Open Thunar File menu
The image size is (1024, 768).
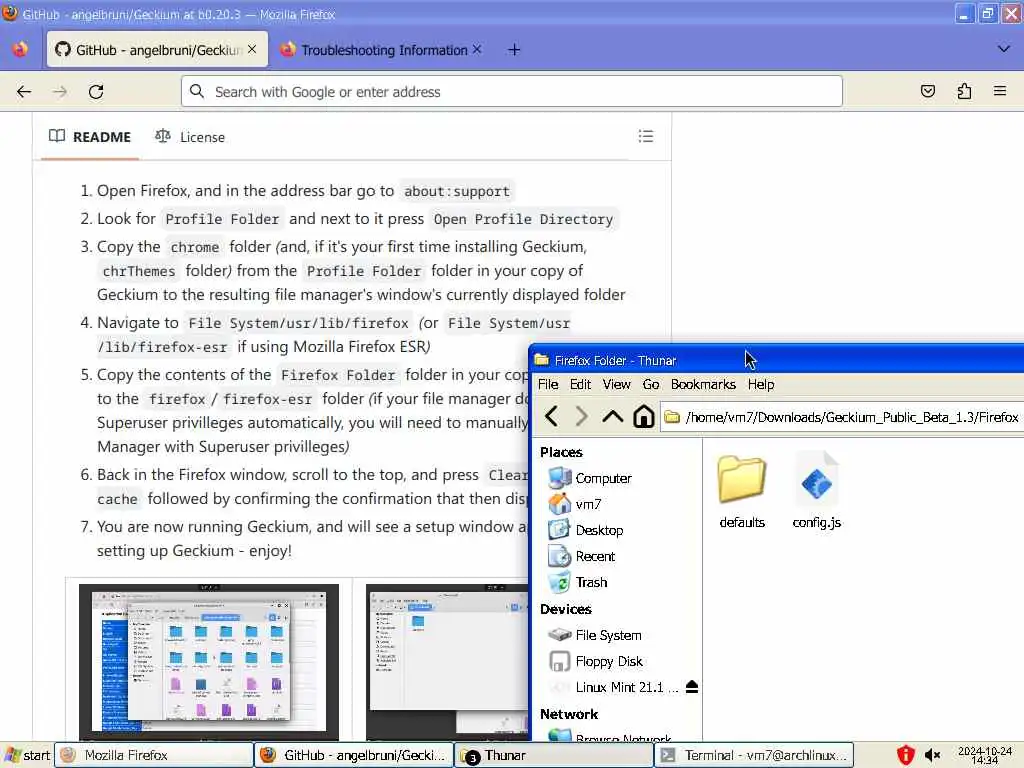click(548, 384)
